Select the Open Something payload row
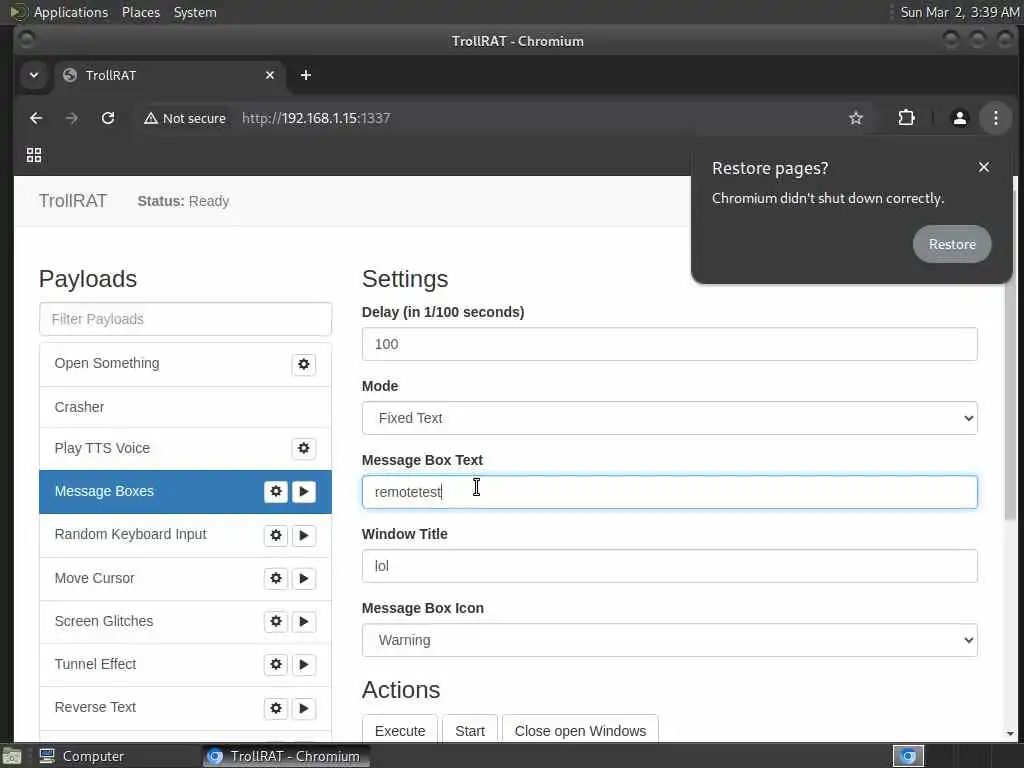The width and height of the screenshot is (1024, 768). [185, 364]
